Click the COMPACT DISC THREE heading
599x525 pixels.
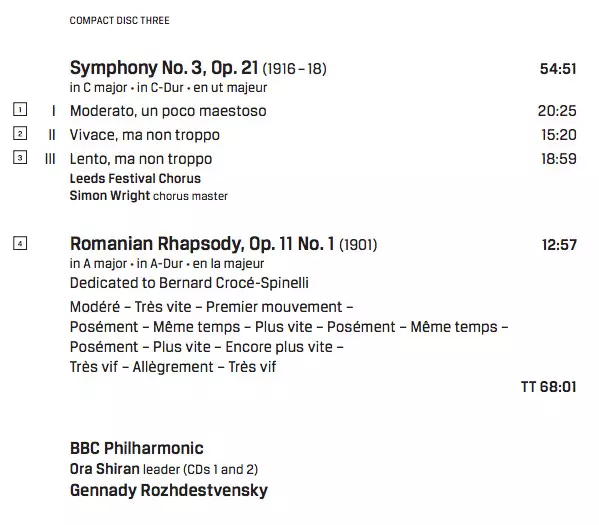pos(120,21)
